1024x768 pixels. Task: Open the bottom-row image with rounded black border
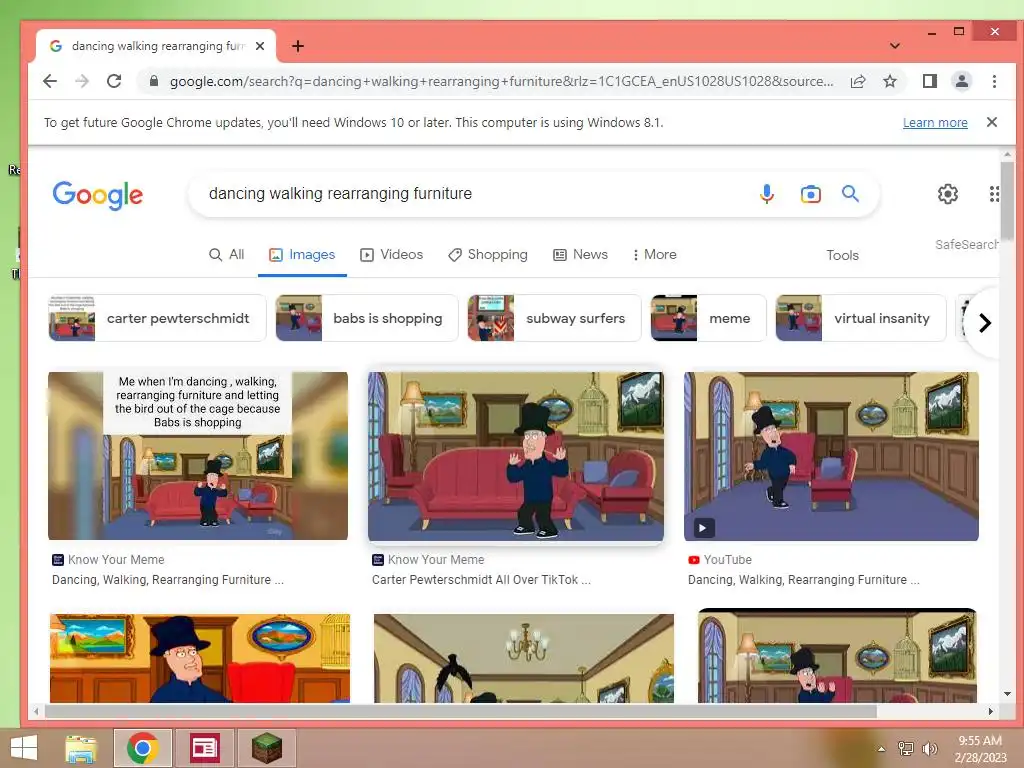coord(837,656)
